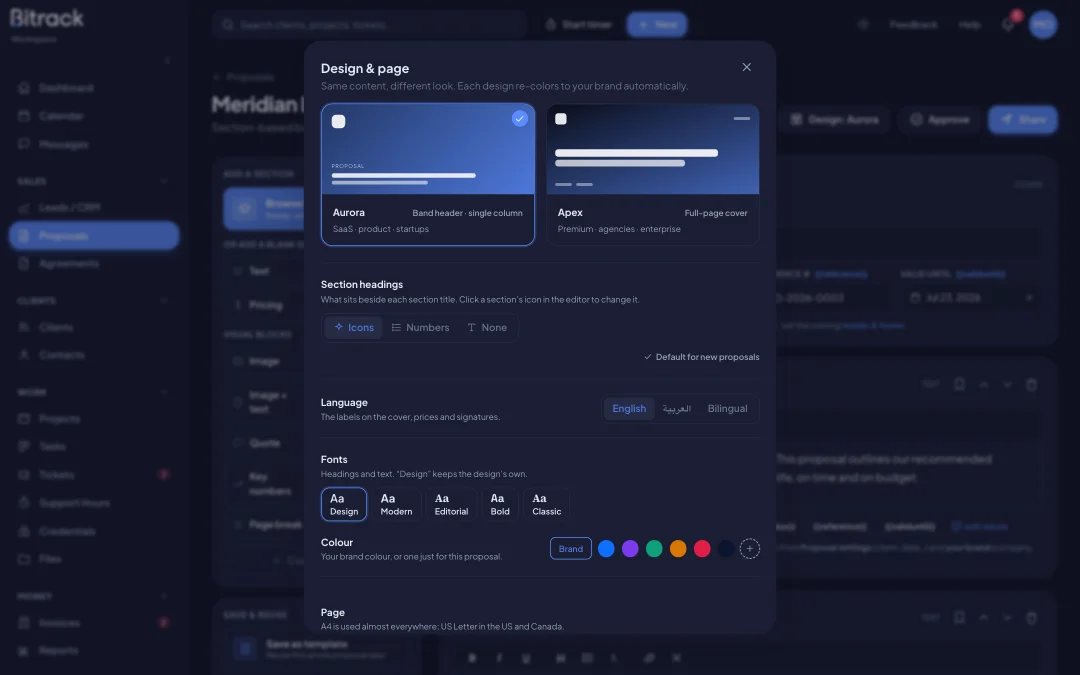This screenshot has width=1080, height=675.
Task: Click the Approve button
Action: (939, 119)
